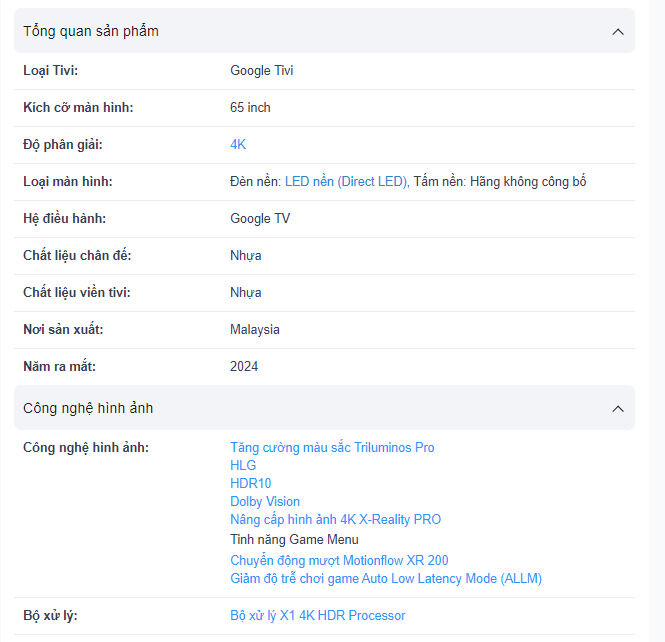Open Nâng cấp hình ảnh 4K X-Reality PRO
This screenshot has width=665, height=642.
[335, 520]
